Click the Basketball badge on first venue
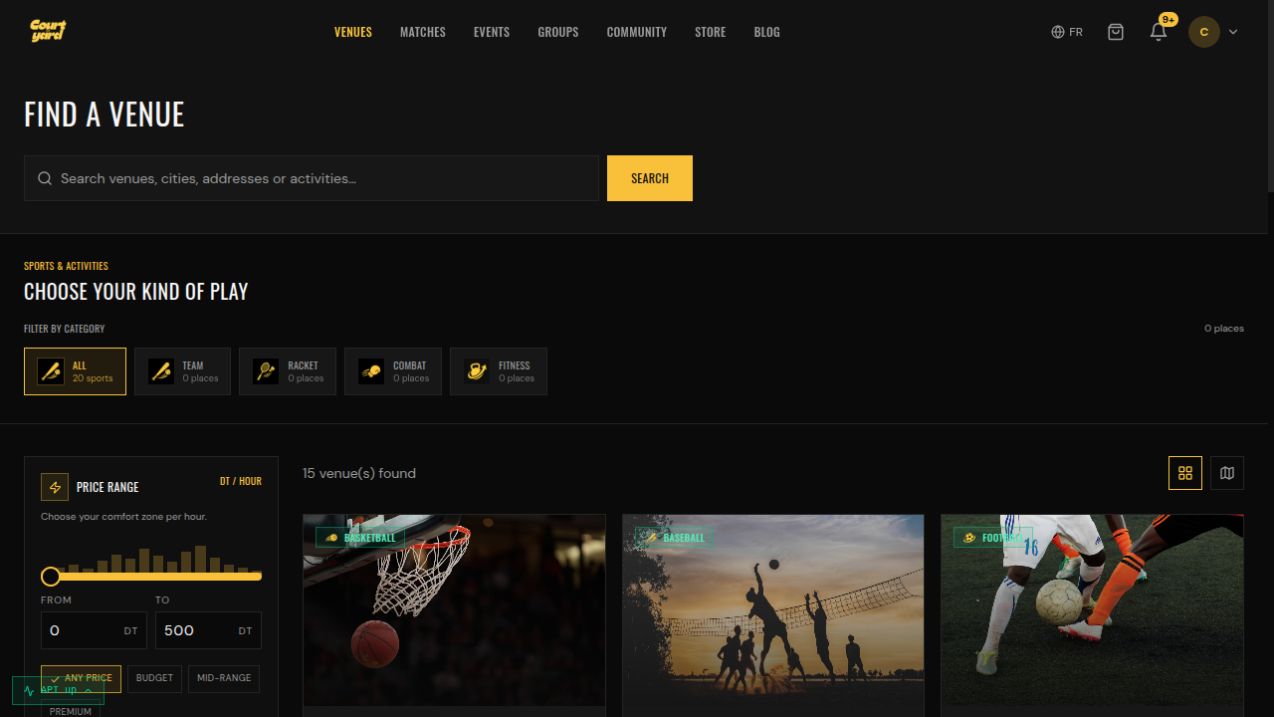 (x=360, y=537)
